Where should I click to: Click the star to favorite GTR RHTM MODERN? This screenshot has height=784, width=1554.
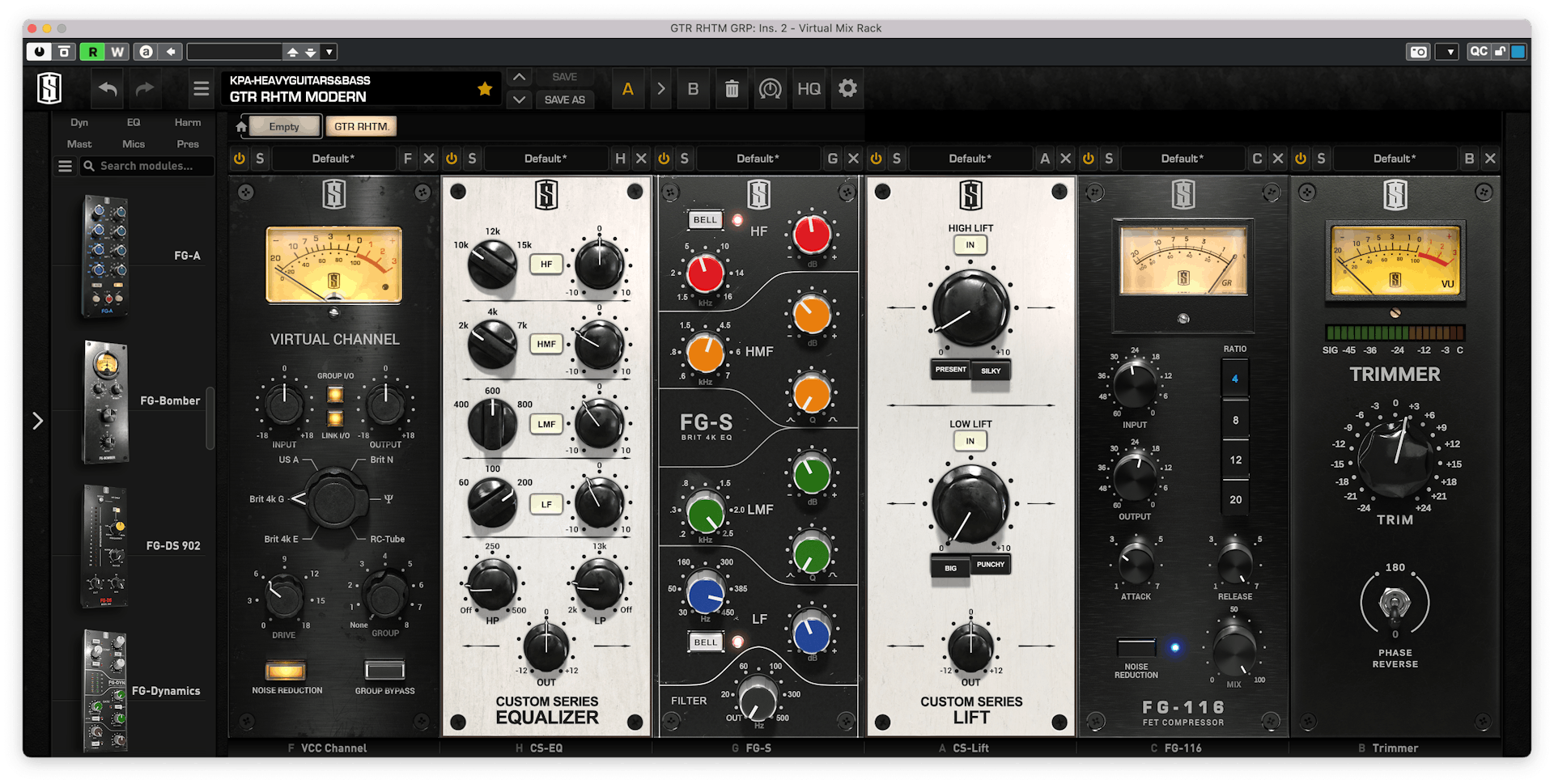pyautogui.click(x=485, y=88)
